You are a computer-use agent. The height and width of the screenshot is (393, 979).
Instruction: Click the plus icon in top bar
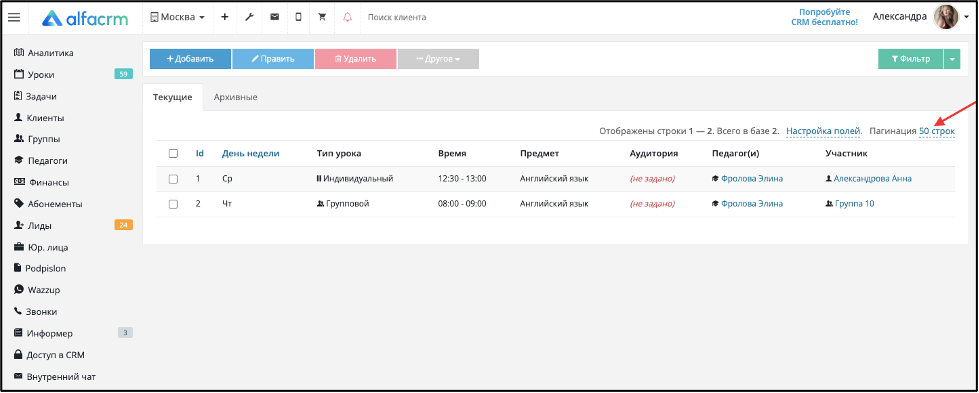click(225, 17)
